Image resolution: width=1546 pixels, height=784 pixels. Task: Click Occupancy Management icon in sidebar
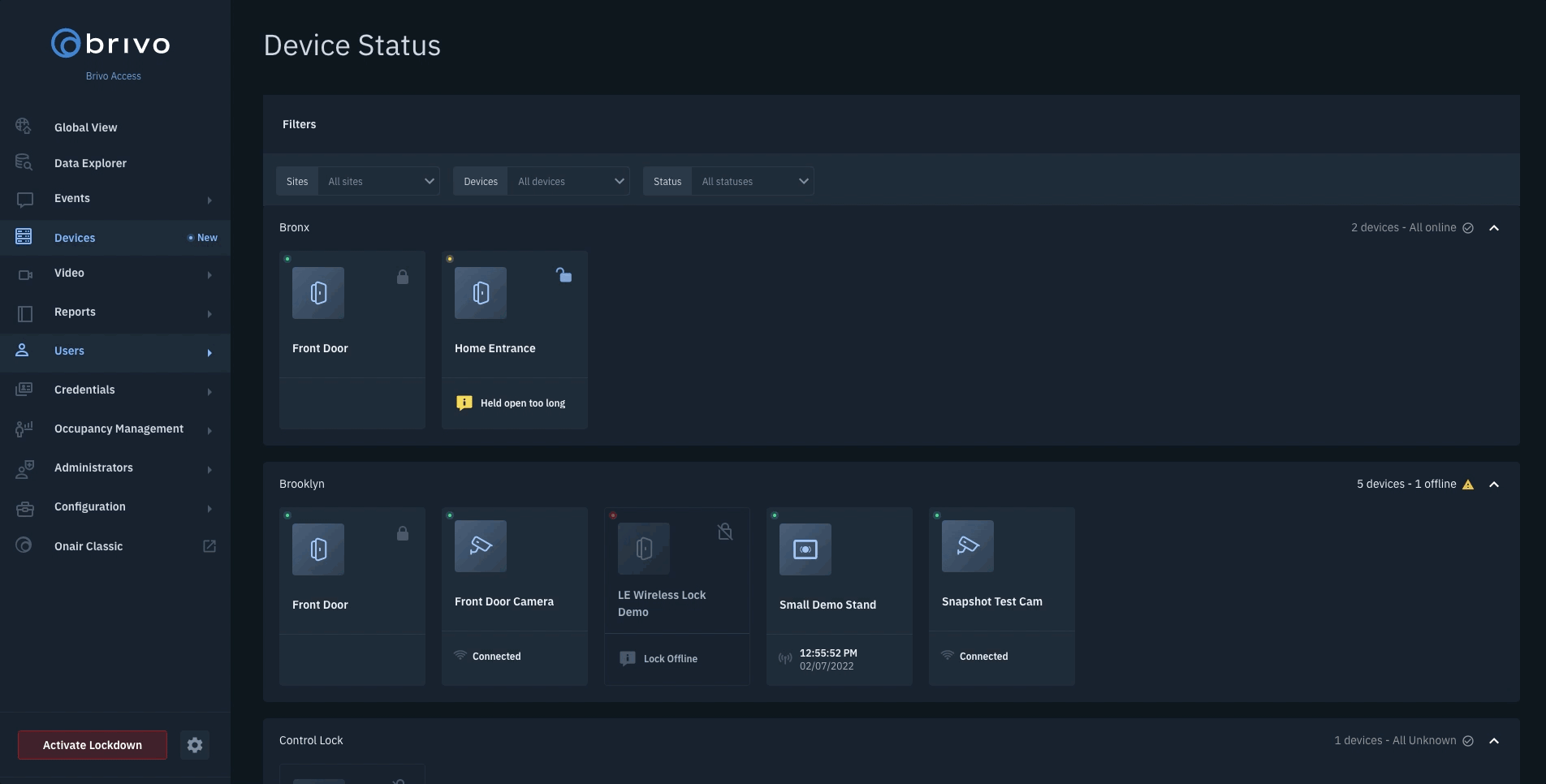(24, 429)
